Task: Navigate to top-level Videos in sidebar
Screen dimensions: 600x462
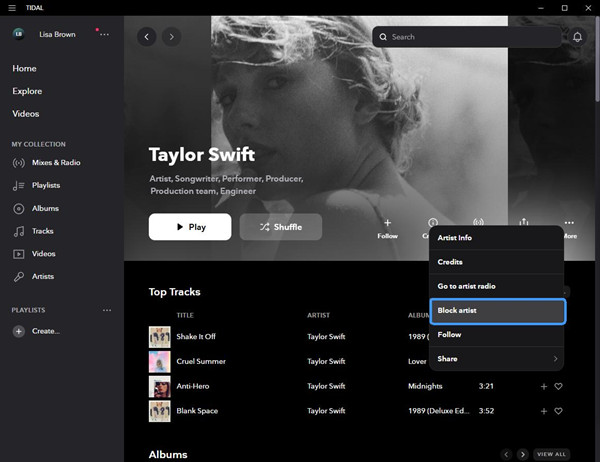Action: [x=26, y=114]
